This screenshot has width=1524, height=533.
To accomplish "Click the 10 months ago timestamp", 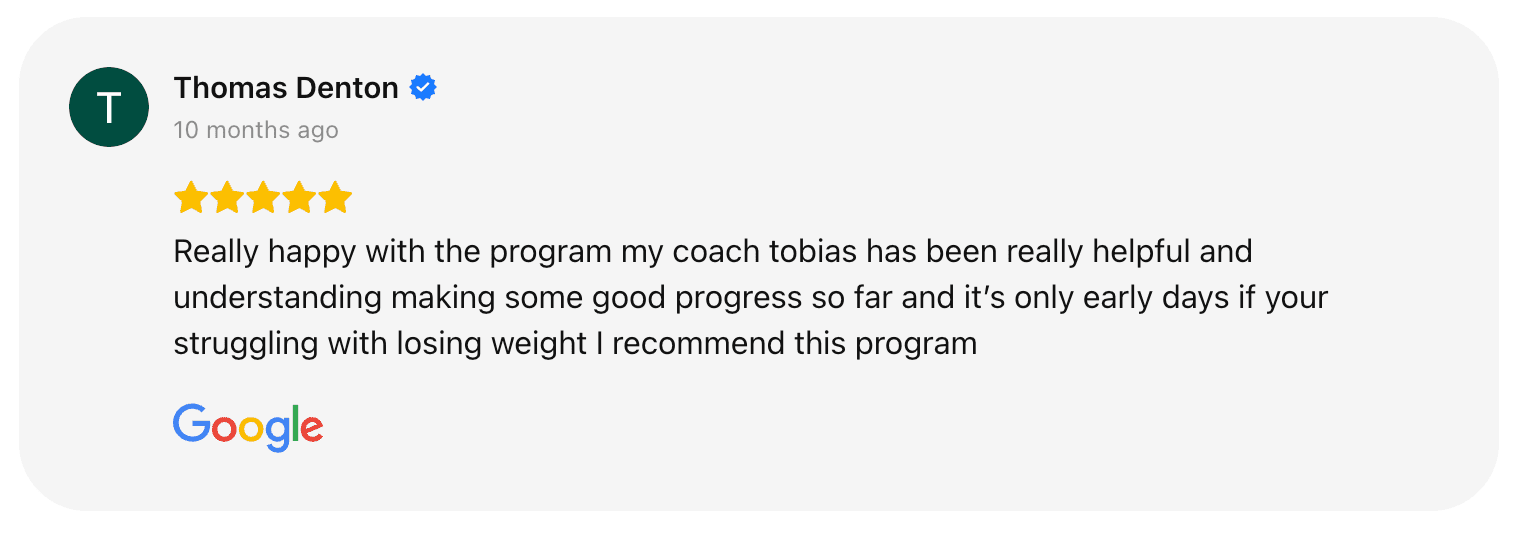I will (x=256, y=130).
